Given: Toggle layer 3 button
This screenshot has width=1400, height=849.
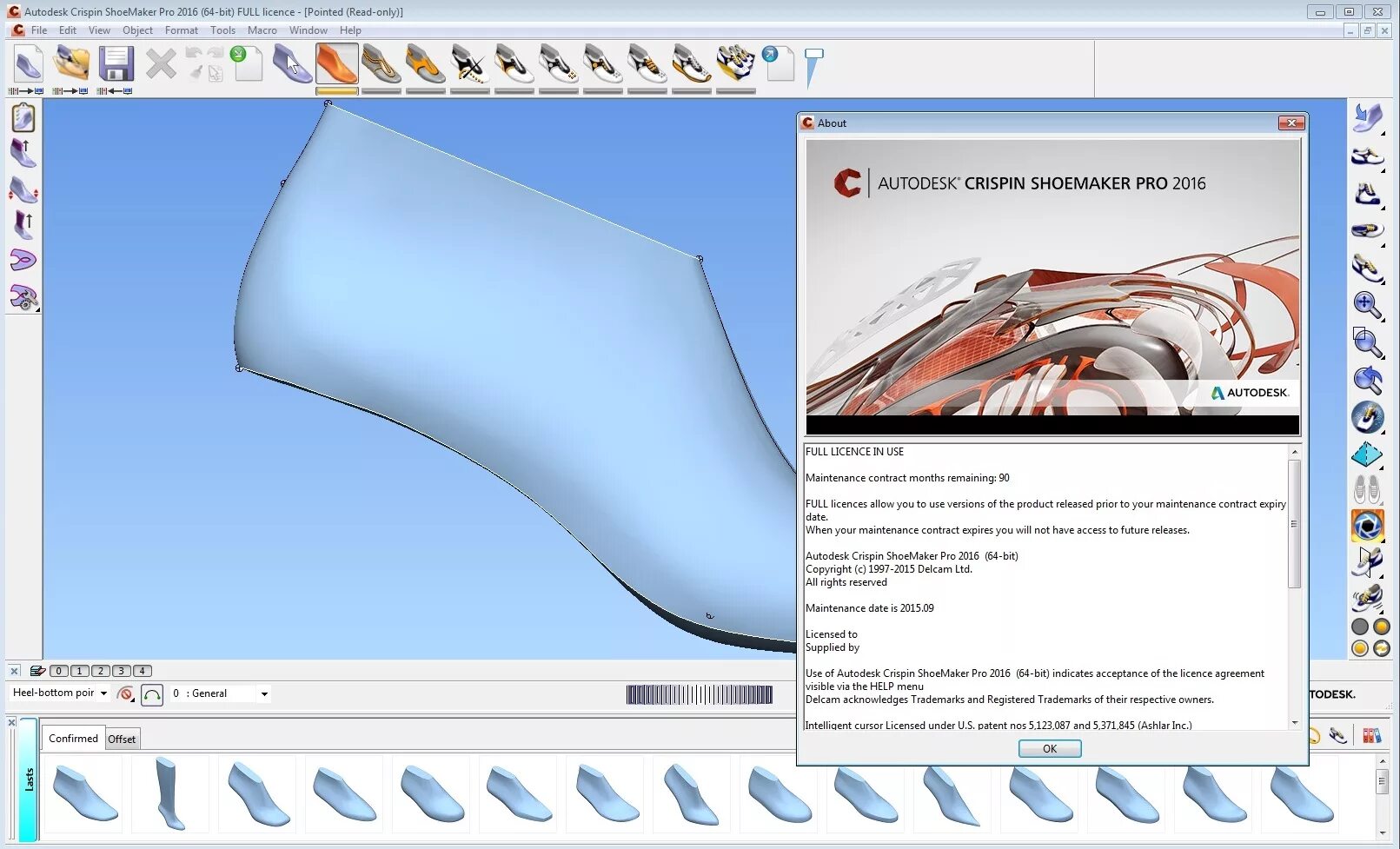Looking at the screenshot, I should tap(122, 671).
